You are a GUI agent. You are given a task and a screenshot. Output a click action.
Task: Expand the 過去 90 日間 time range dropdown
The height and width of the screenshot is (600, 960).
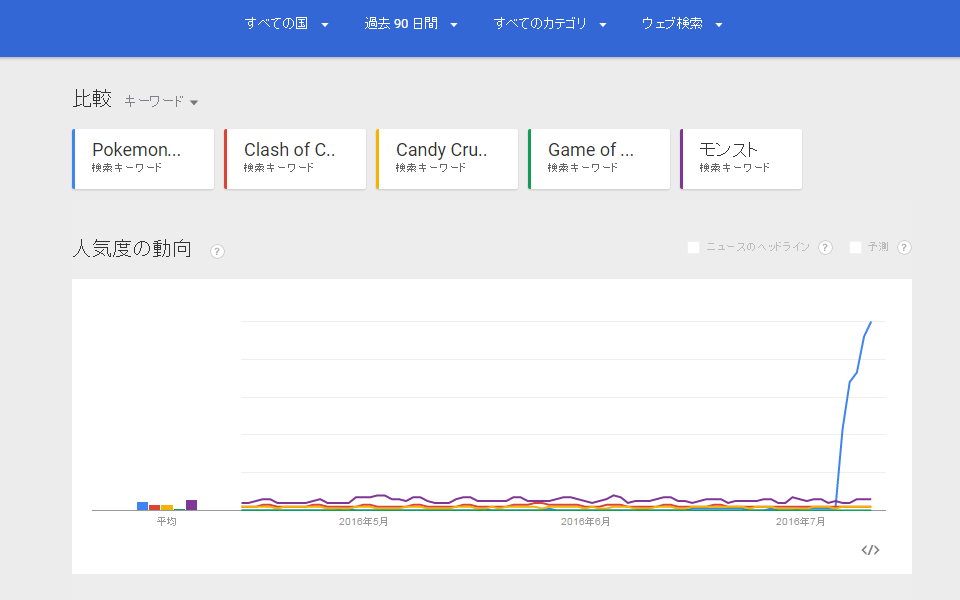point(411,24)
